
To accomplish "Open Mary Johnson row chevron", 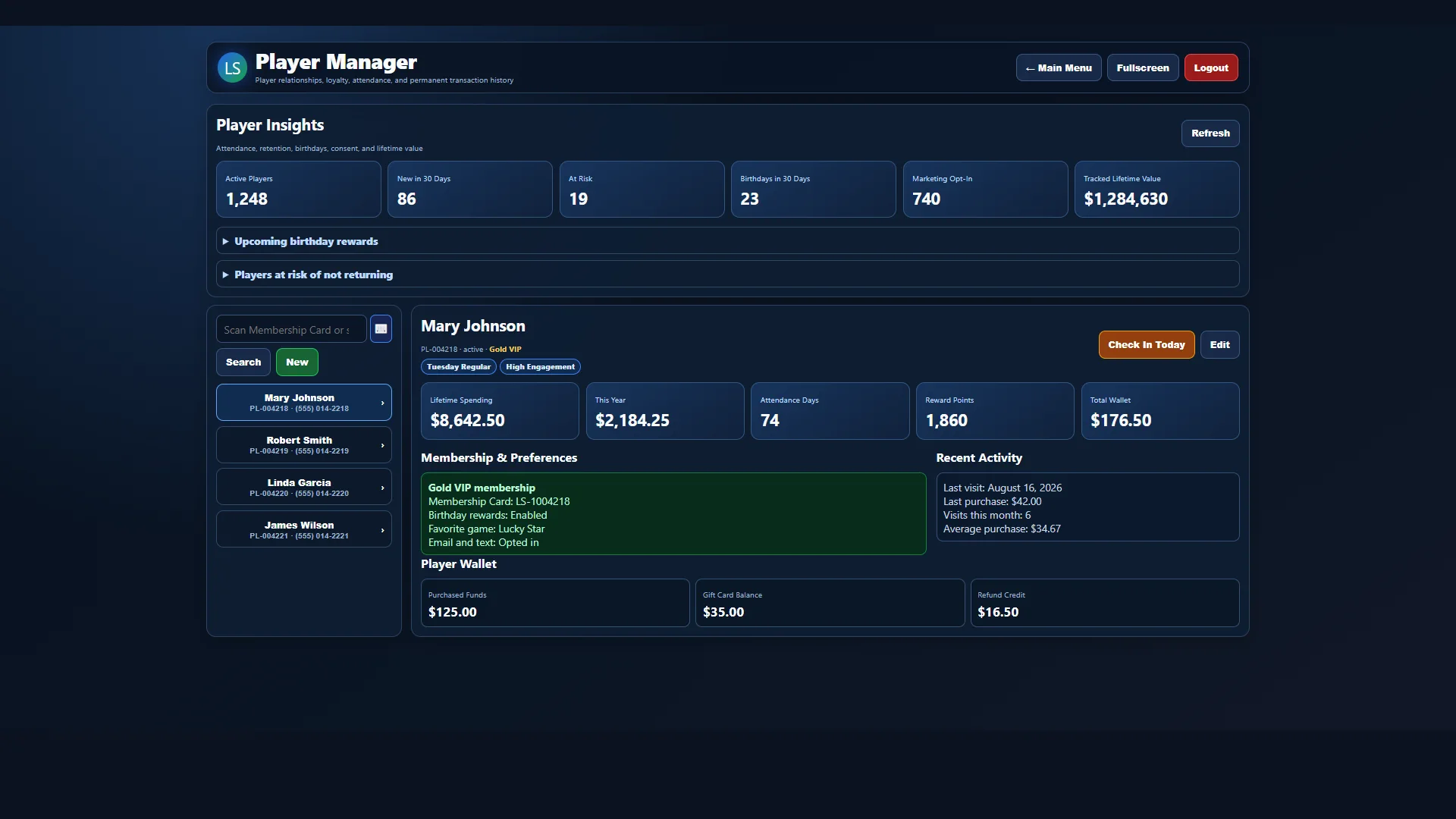I will [382, 403].
